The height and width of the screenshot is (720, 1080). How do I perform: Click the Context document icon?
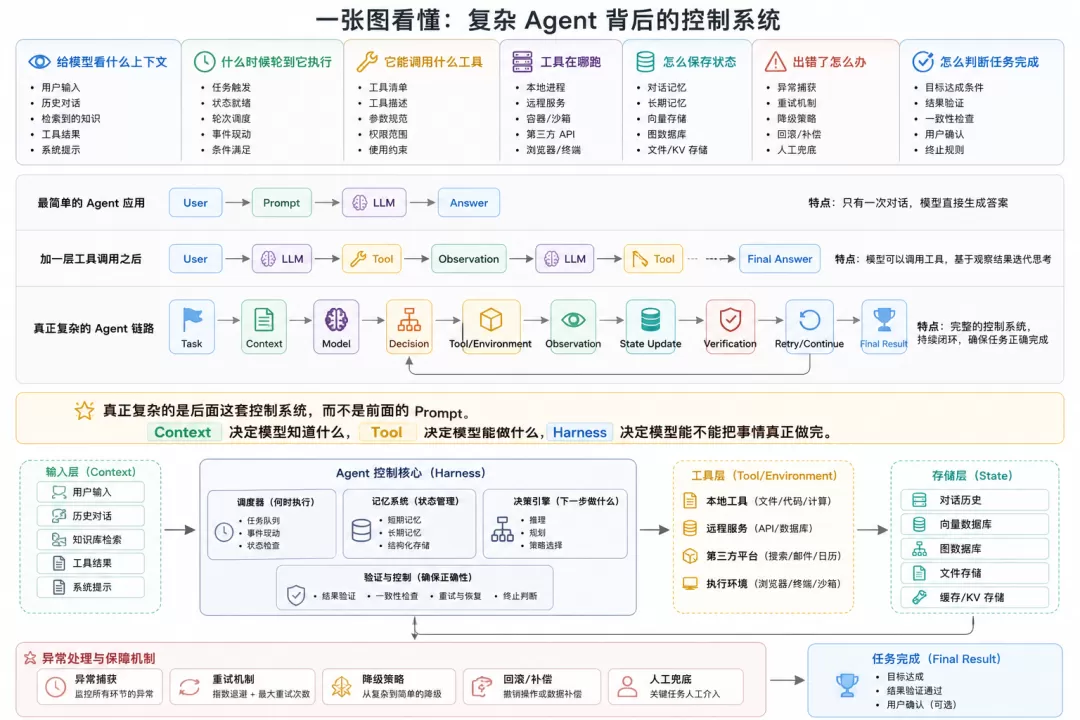tap(264, 320)
